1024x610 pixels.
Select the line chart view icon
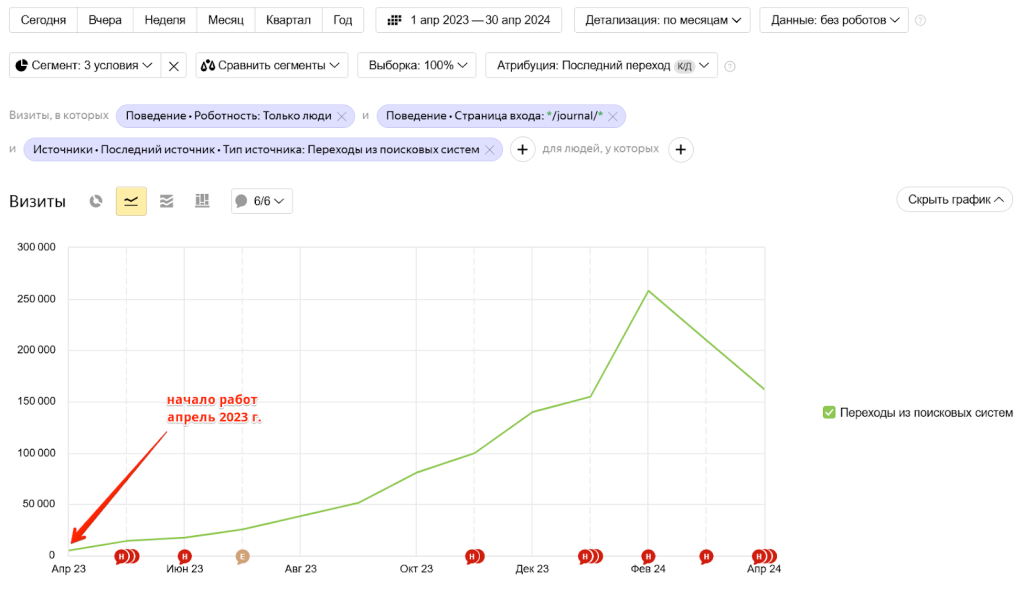[131, 201]
